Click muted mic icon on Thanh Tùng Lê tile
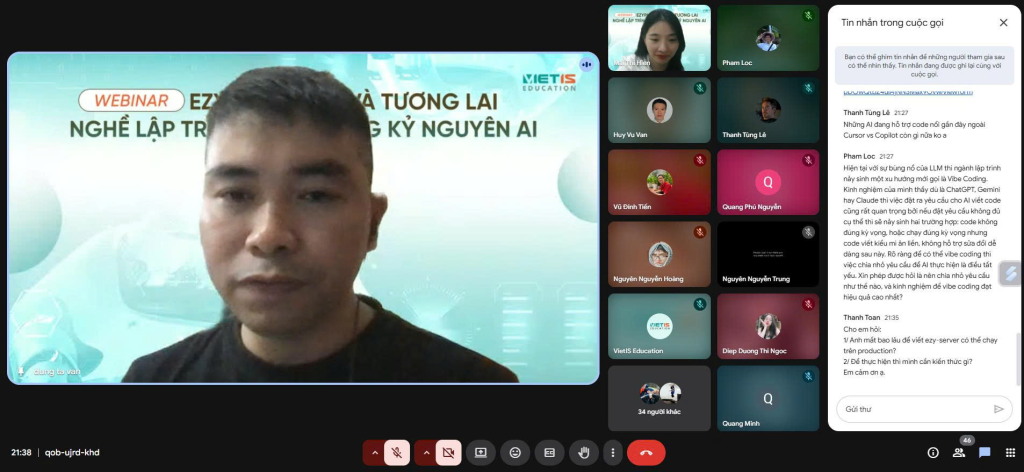 click(x=808, y=88)
